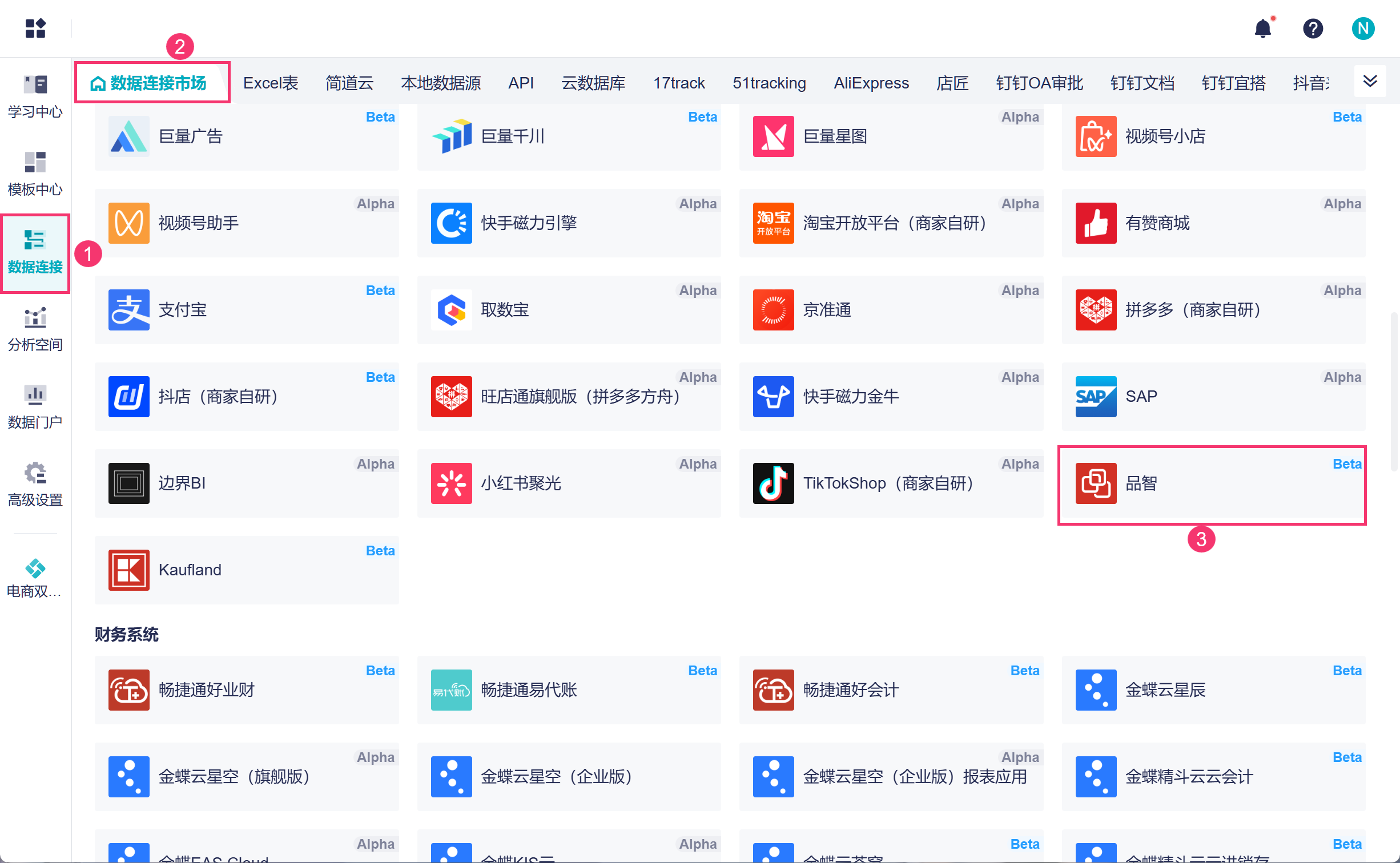Open the 钉钉直搭 tab
This screenshot has height=863, width=1400.
[x=1233, y=83]
